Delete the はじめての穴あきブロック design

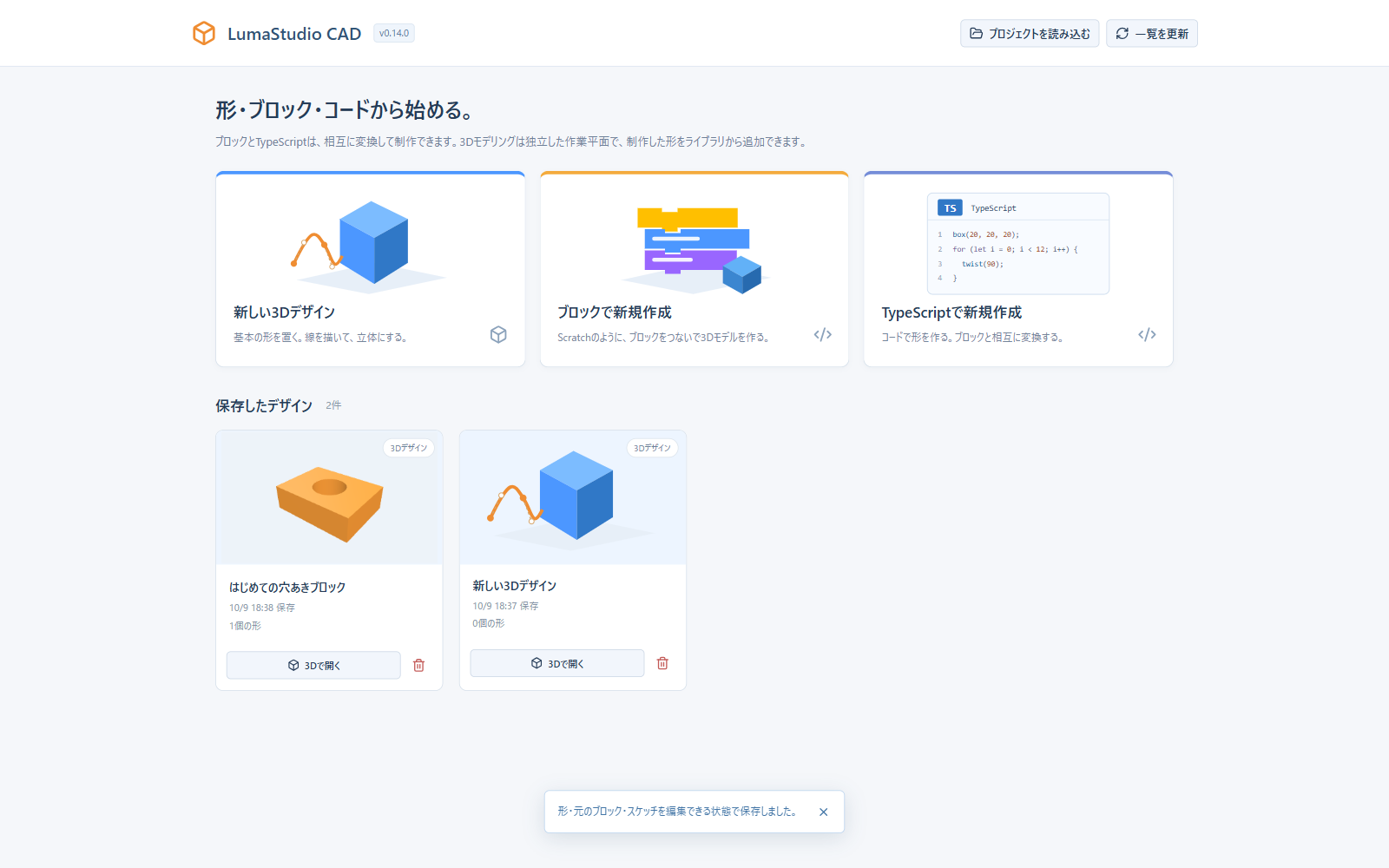[x=419, y=666]
